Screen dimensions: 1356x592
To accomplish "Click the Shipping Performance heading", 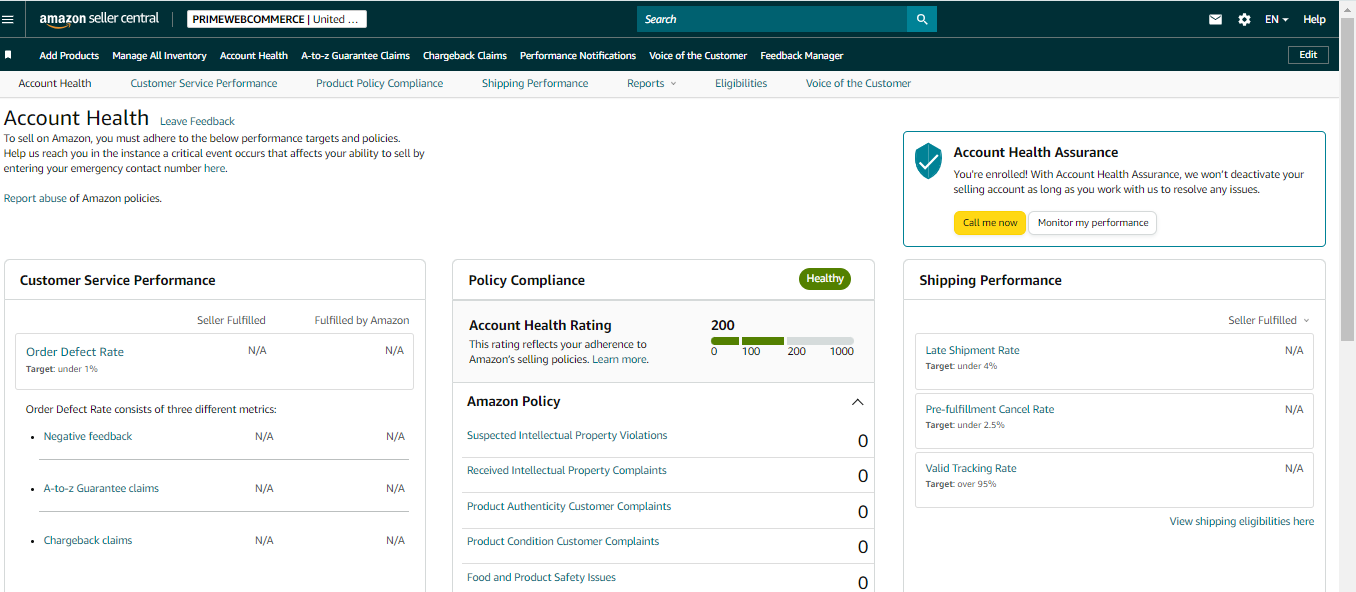I will coord(990,280).
